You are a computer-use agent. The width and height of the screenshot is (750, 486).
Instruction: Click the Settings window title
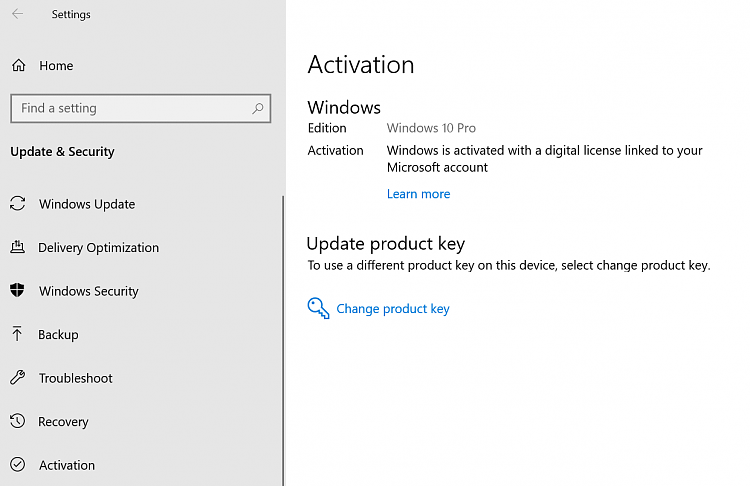click(71, 14)
